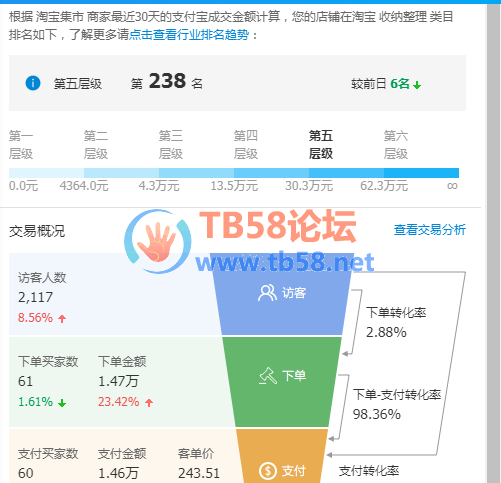Click the red up arrow beside 23.42%

[149, 403]
